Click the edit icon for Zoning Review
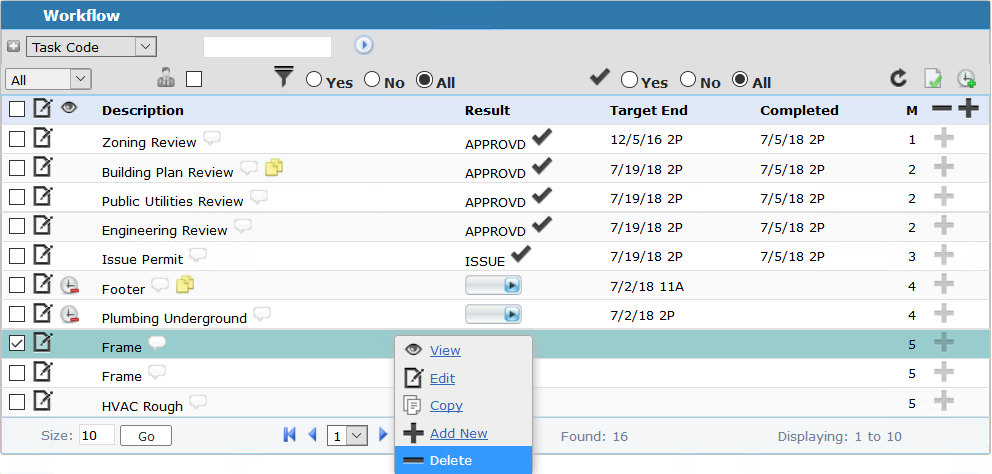Image resolution: width=992 pixels, height=474 pixels. point(43,139)
